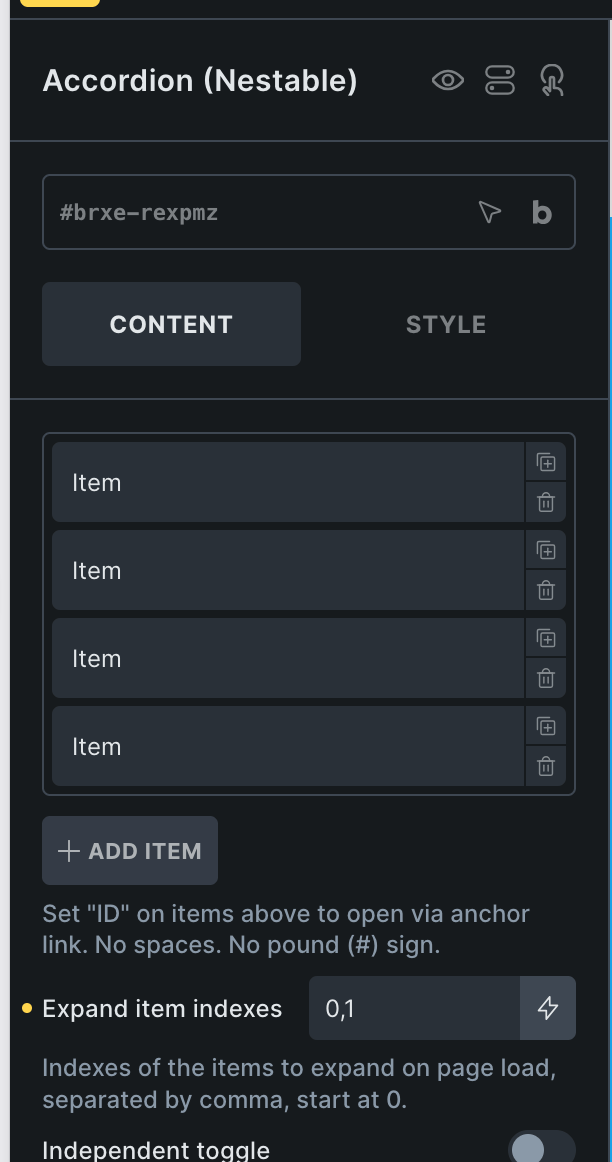Click the cursor arrow icon in ID field
This screenshot has width=612, height=1162.
point(489,212)
